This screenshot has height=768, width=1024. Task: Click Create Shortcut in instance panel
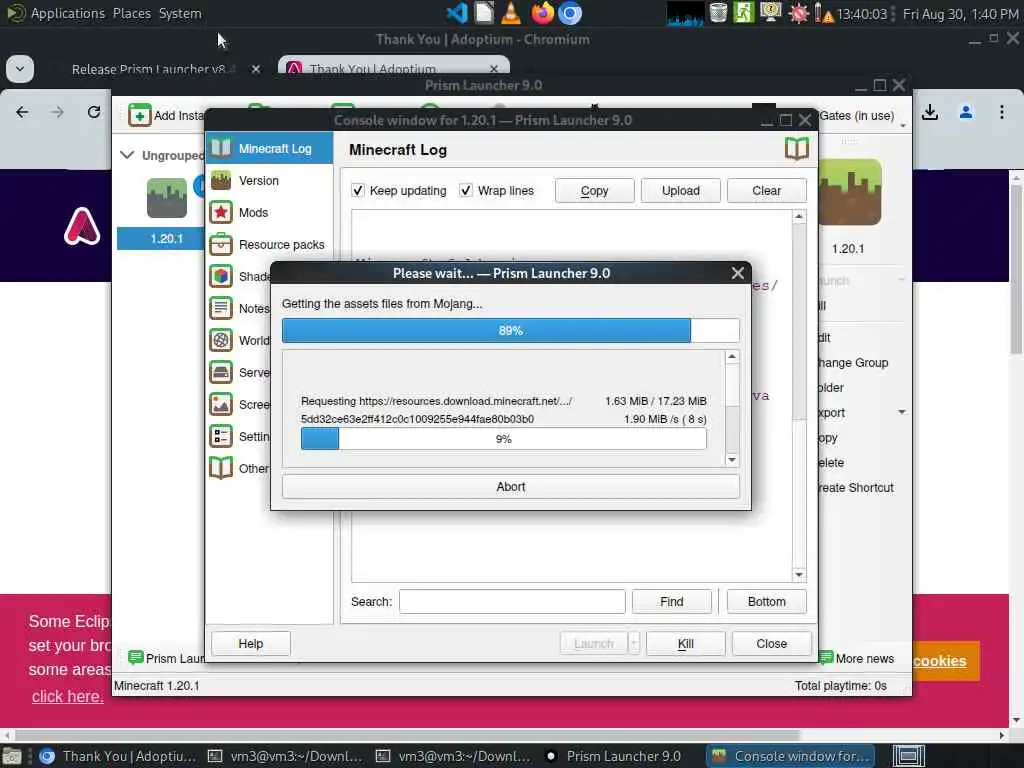coord(856,487)
